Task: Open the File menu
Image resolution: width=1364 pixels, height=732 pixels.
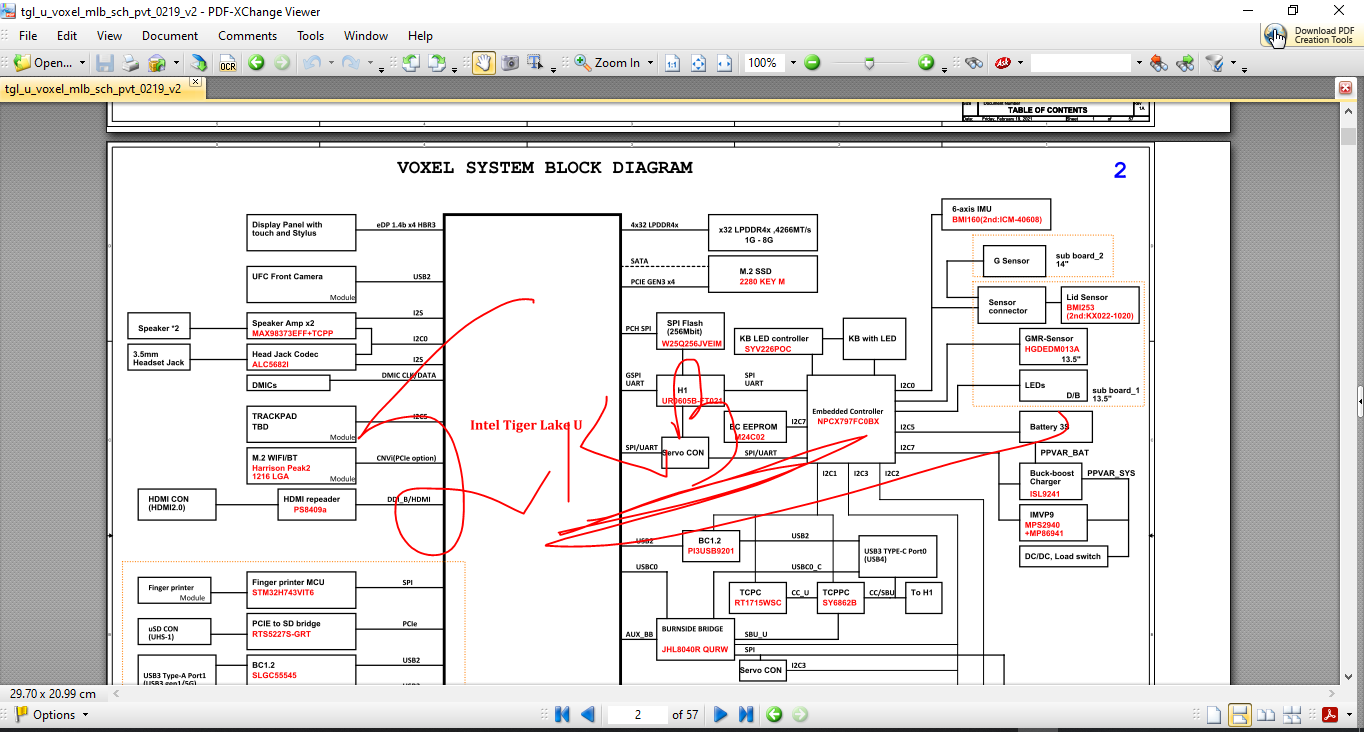Action: coord(28,35)
